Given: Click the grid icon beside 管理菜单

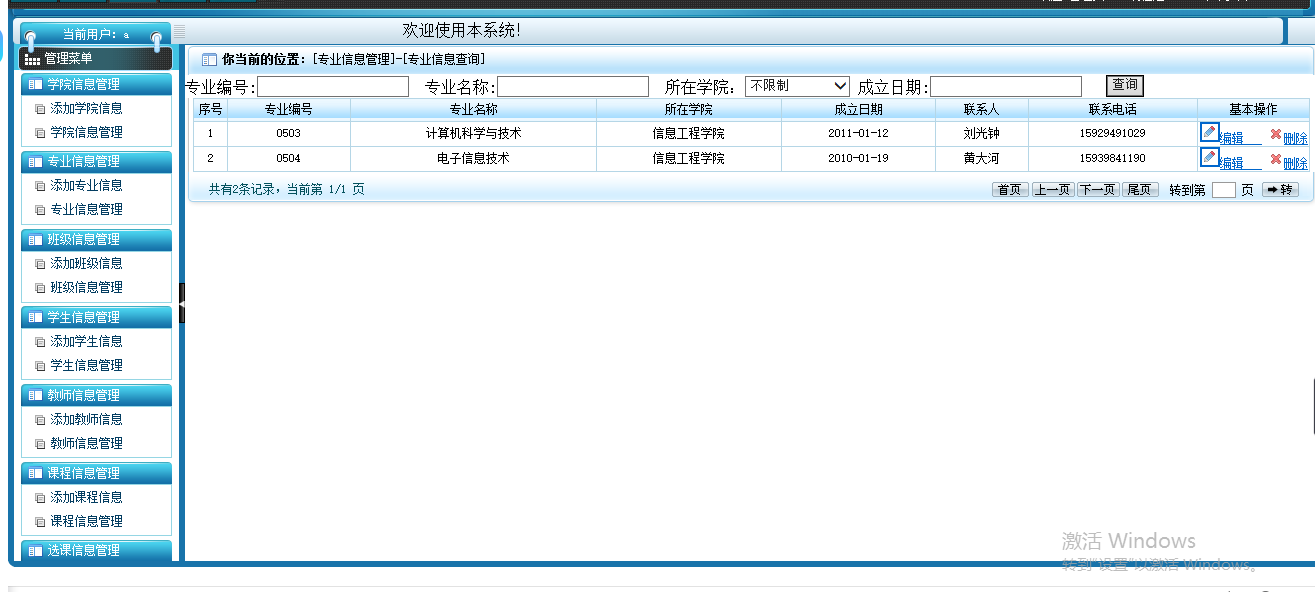Looking at the screenshot, I should 33,60.
